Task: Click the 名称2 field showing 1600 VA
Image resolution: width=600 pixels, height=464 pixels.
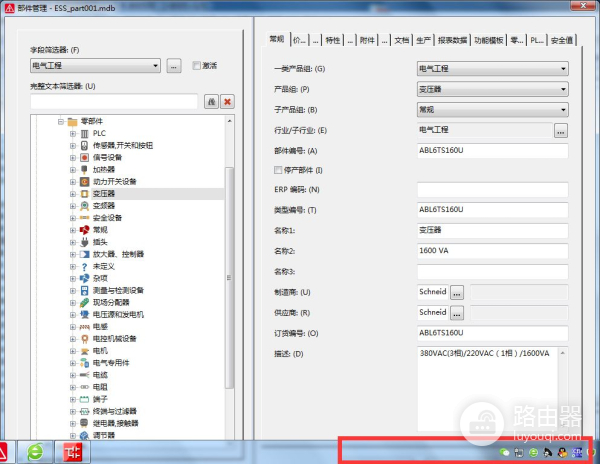Action: (492, 251)
